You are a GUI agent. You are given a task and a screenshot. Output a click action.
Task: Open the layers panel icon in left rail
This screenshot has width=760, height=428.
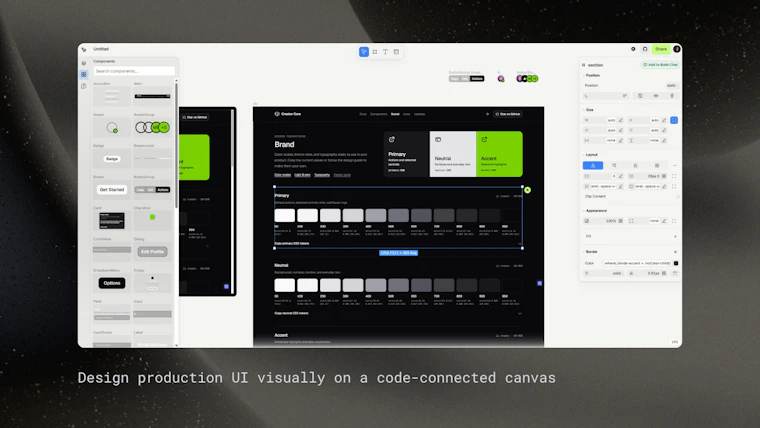pyautogui.click(x=84, y=63)
